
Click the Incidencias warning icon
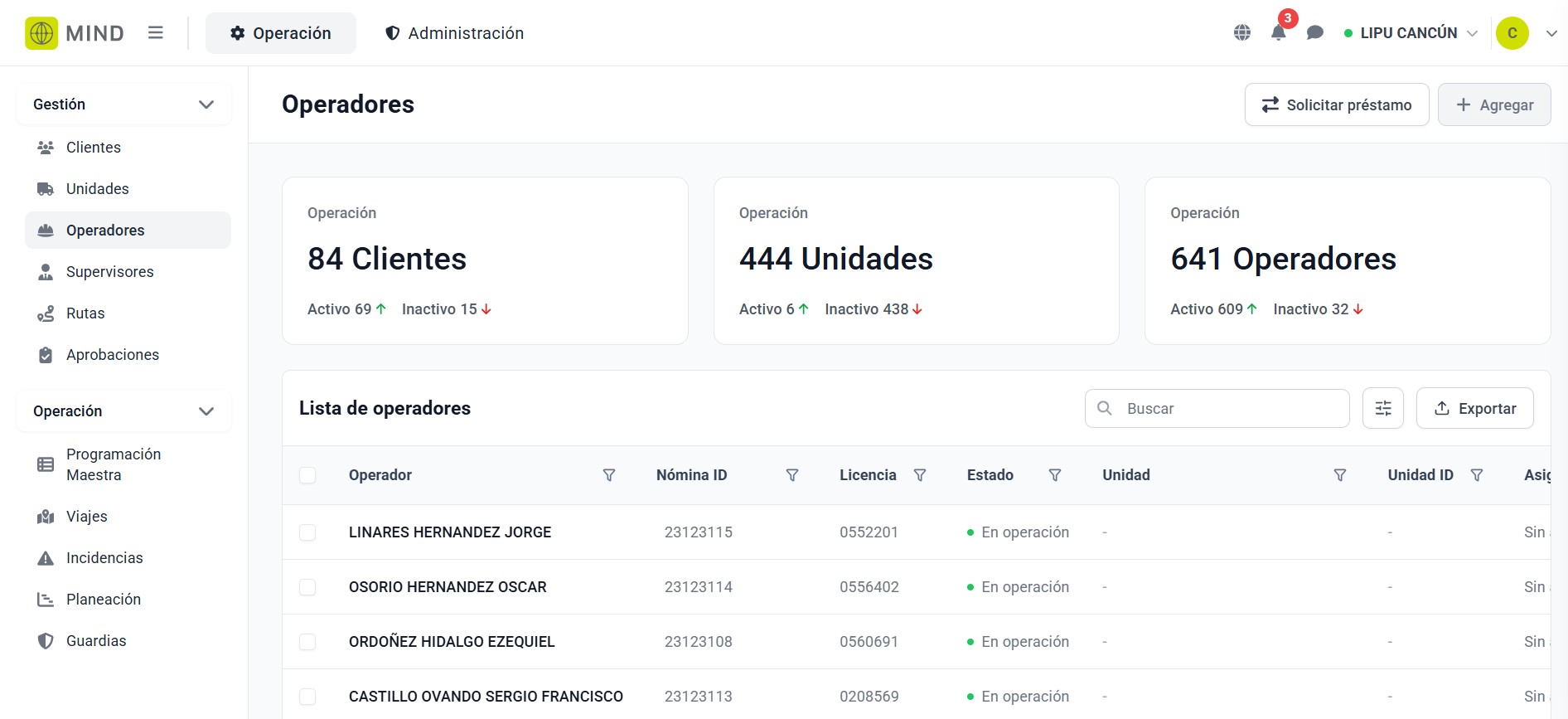tap(46, 558)
